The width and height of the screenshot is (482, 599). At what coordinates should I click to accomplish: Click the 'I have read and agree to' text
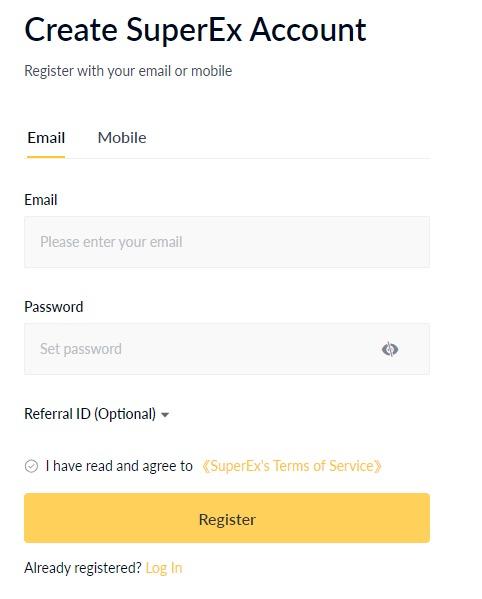(119, 466)
